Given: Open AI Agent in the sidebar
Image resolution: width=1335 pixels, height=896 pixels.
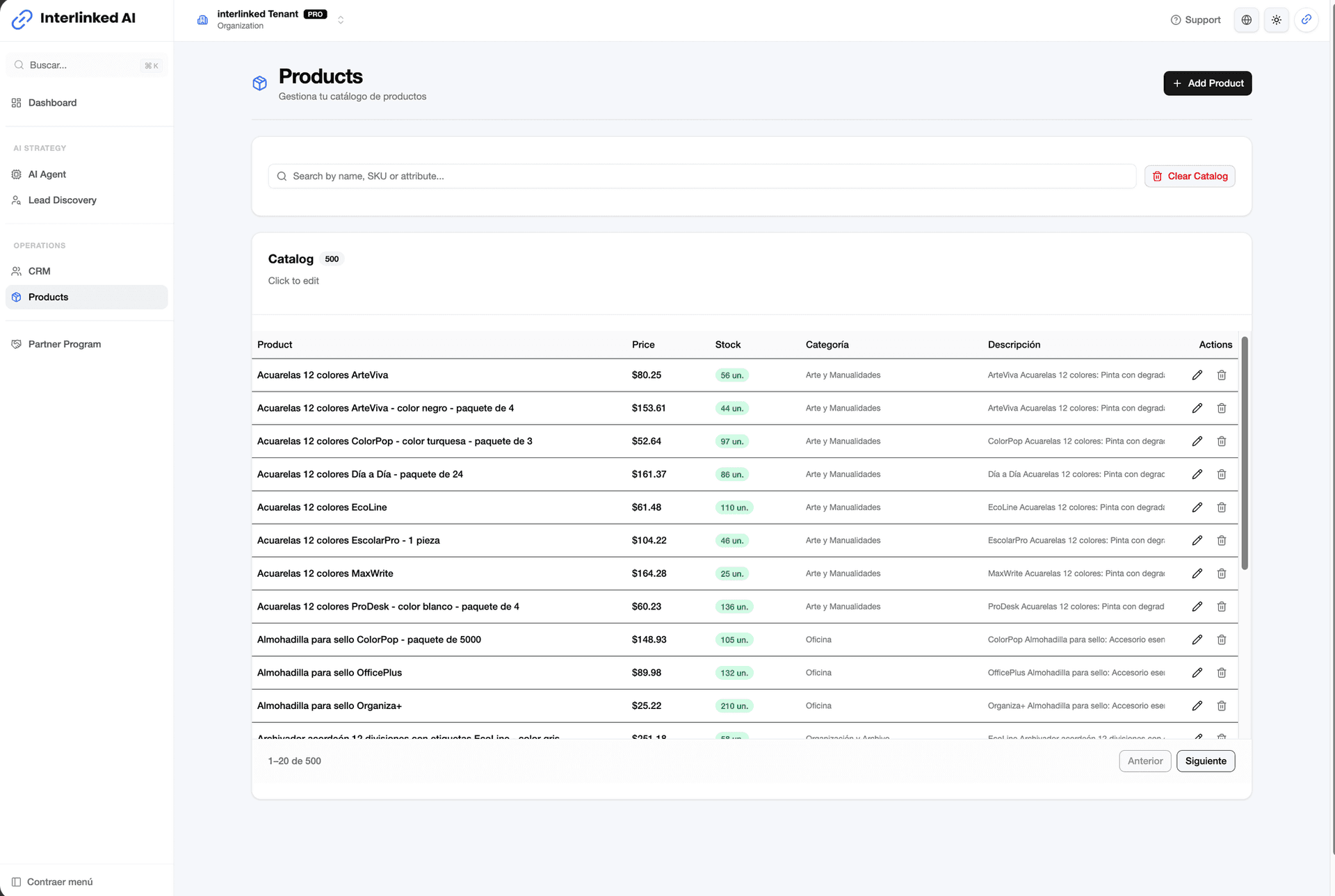Looking at the screenshot, I should 87,174.
